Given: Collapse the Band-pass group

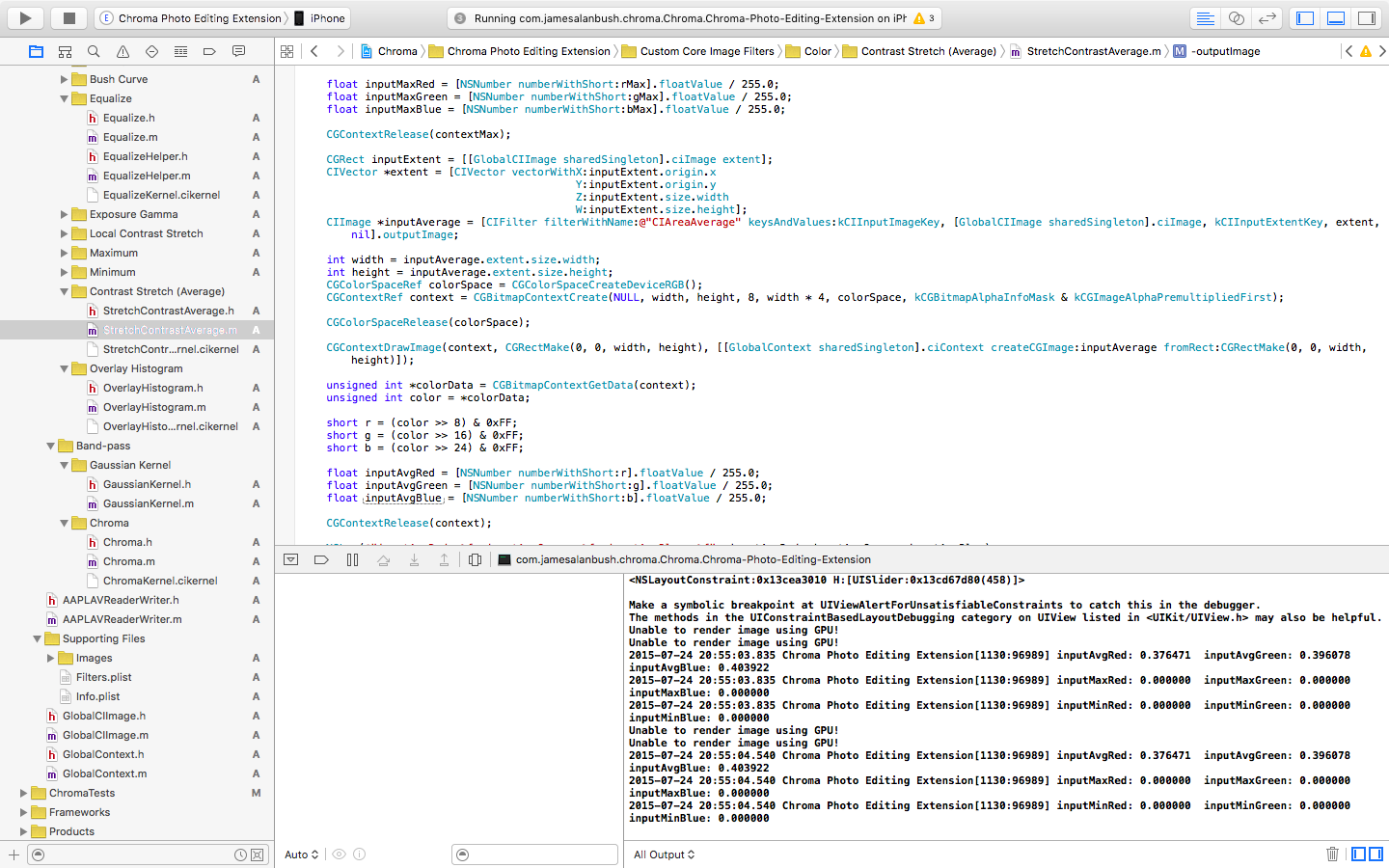Looking at the screenshot, I should coord(50,446).
